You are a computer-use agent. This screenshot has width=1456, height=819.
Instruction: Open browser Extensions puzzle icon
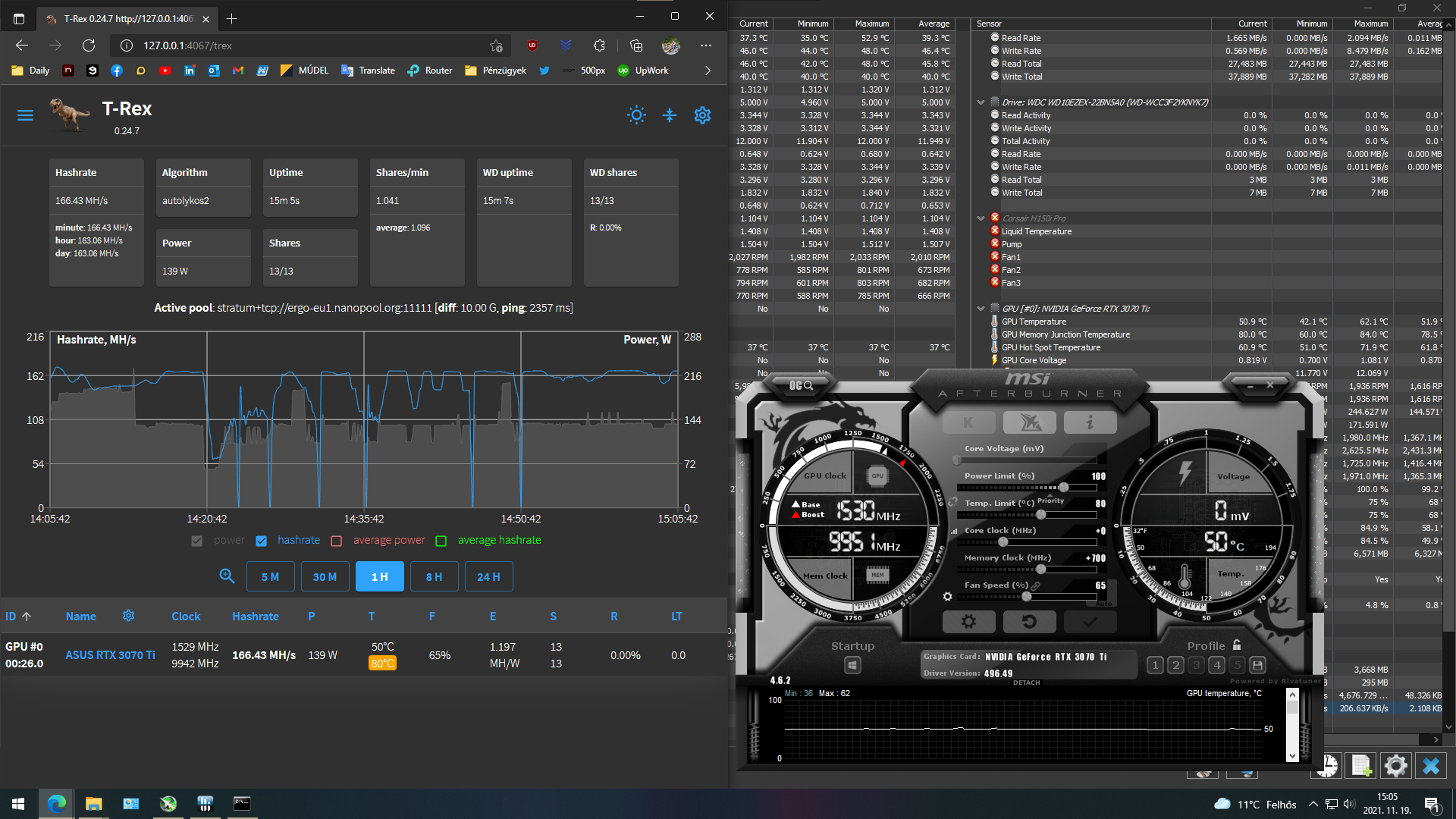(x=599, y=45)
